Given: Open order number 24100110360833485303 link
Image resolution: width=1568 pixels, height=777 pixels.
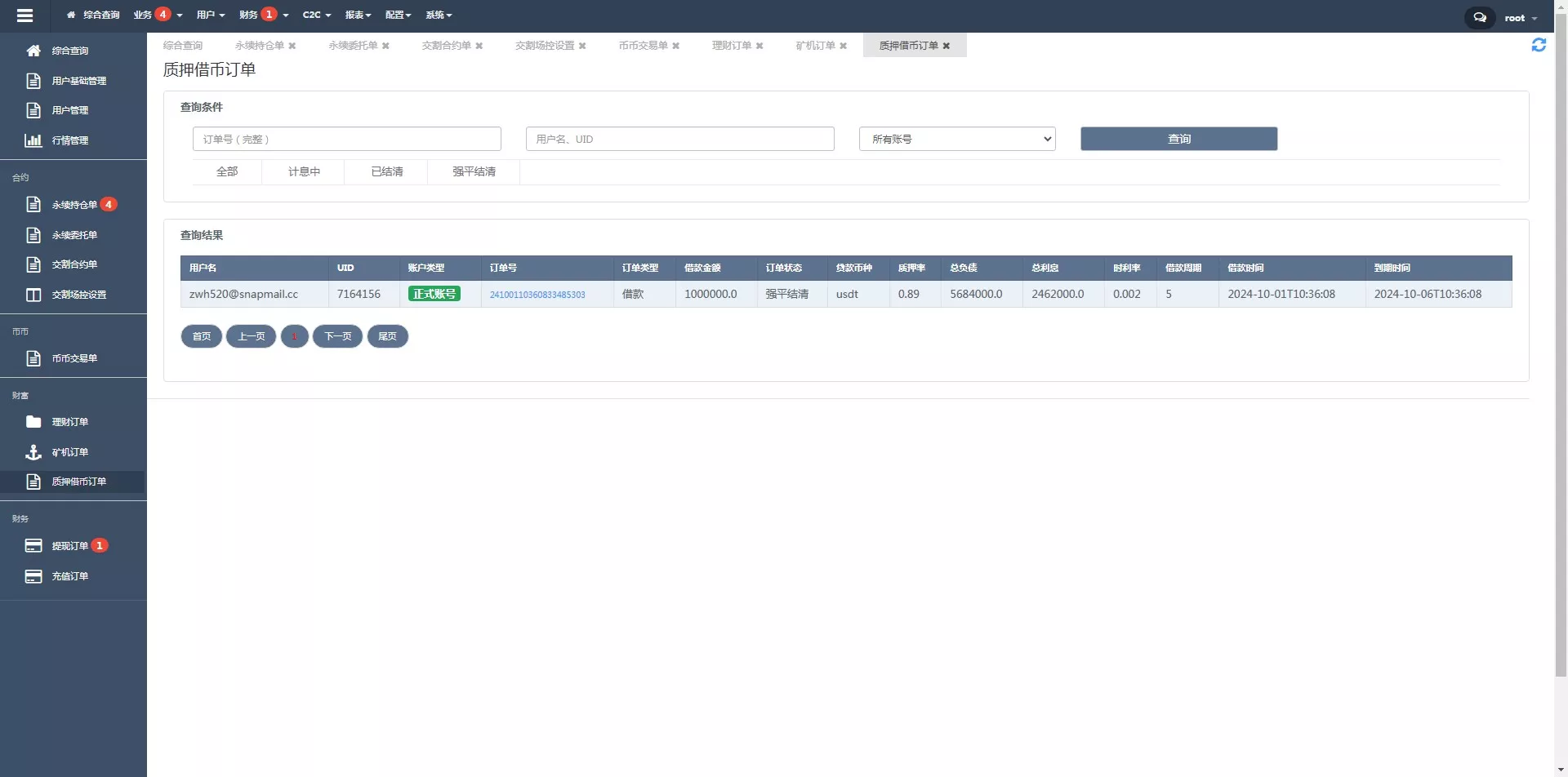Looking at the screenshot, I should pos(537,295).
